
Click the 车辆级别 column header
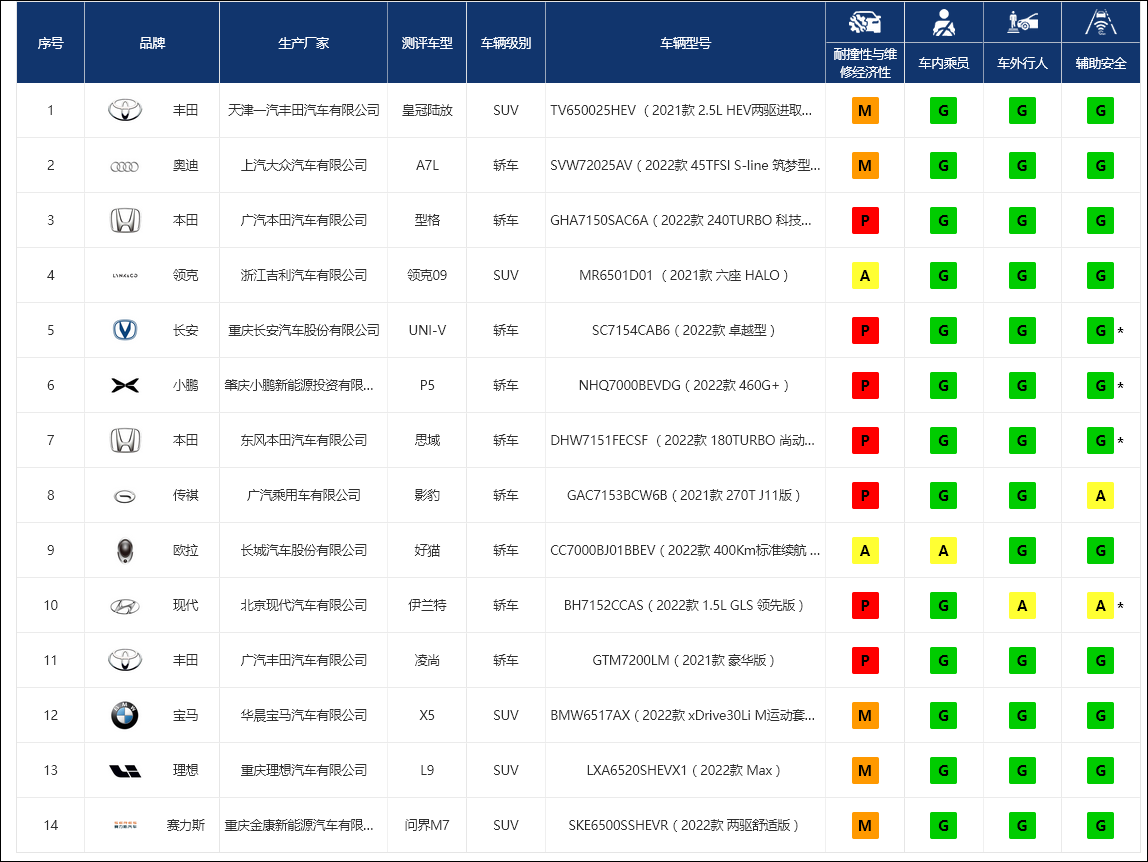(506, 43)
